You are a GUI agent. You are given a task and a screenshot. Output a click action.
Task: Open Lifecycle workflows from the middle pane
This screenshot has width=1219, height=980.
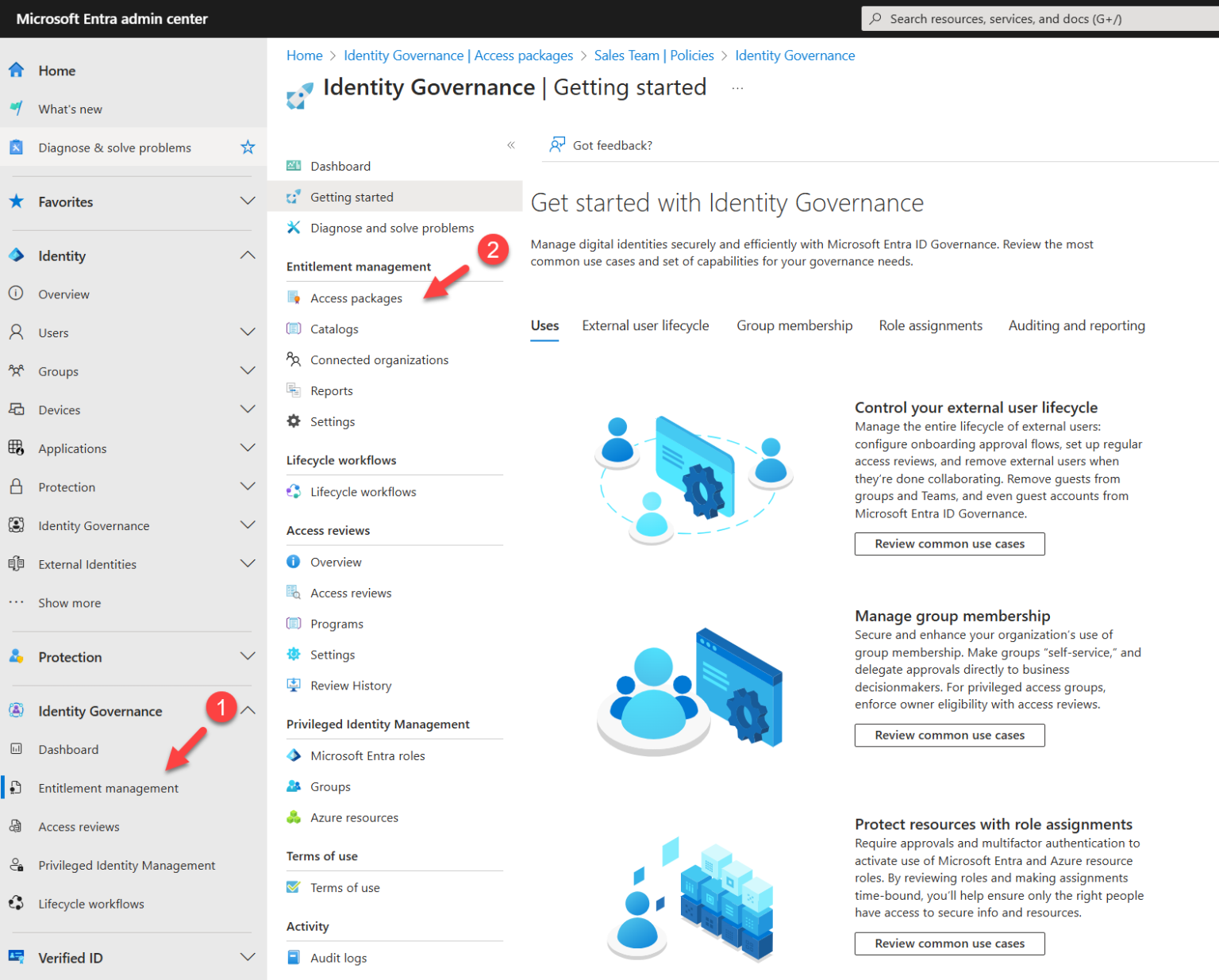click(x=363, y=491)
